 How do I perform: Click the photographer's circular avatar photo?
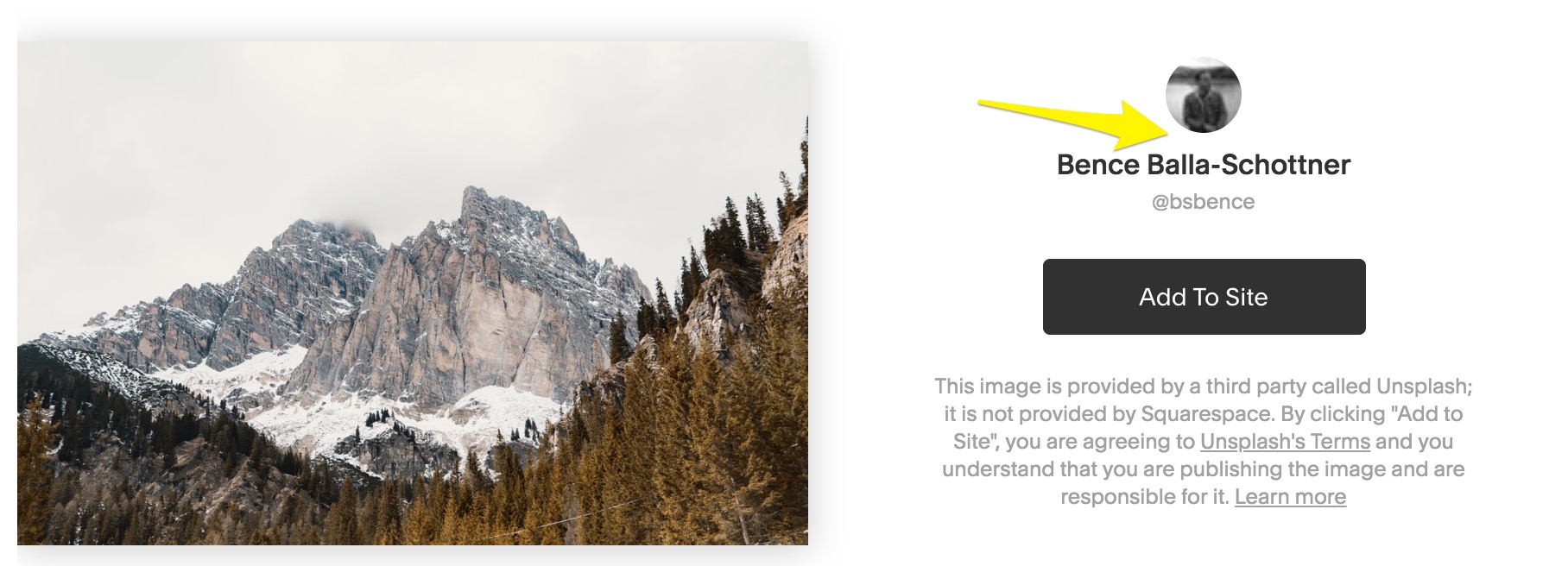pos(1203,95)
